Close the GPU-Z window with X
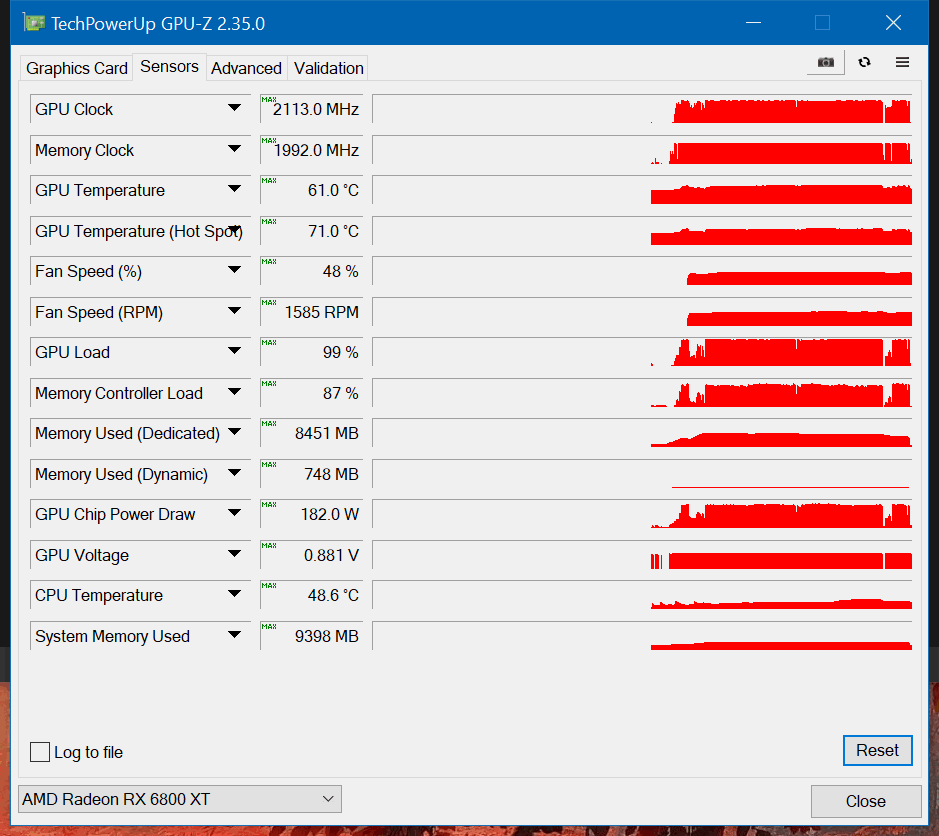 [x=893, y=23]
